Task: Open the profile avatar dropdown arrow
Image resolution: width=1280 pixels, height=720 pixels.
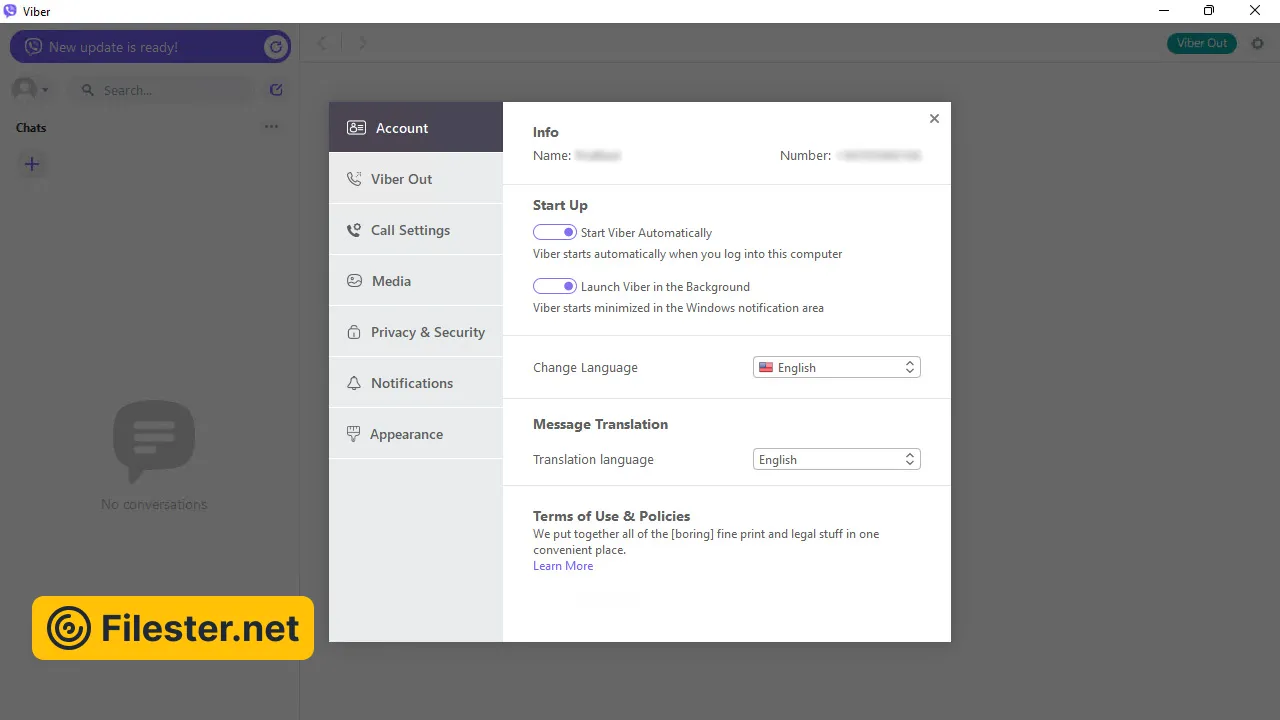Action: coord(45,90)
